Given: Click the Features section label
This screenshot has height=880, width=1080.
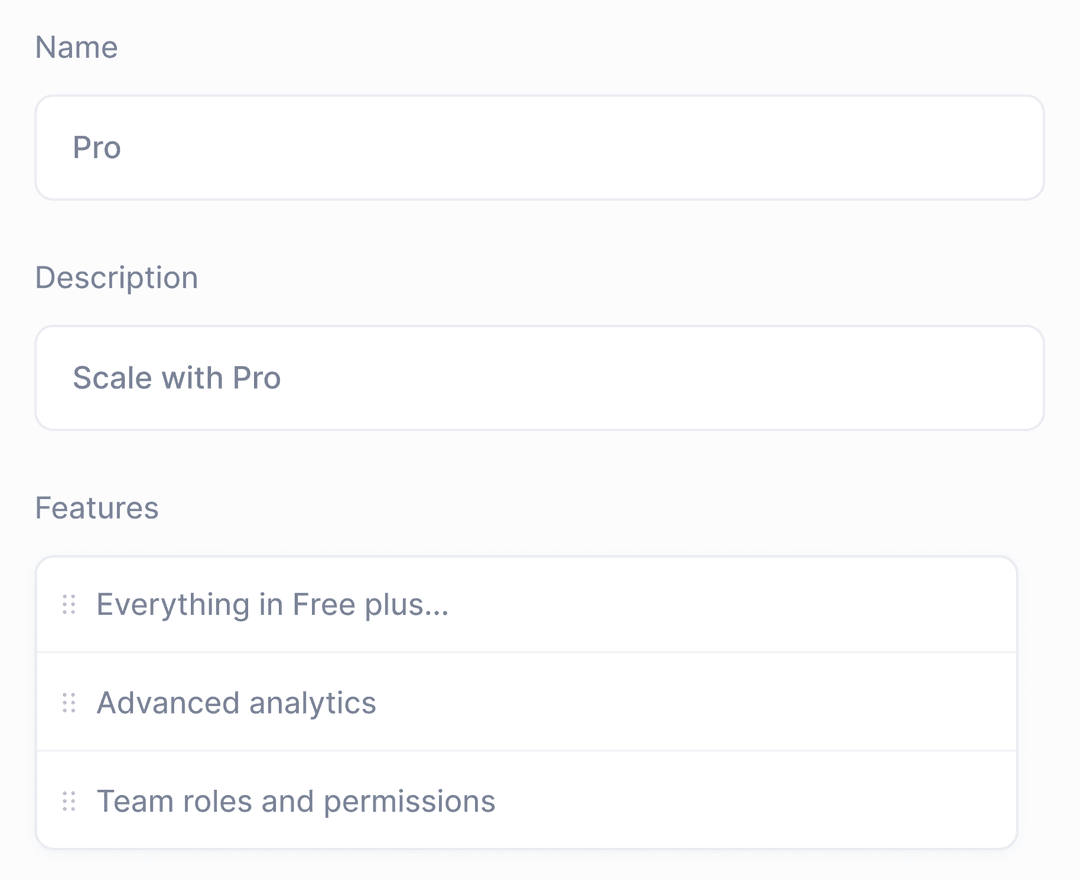Looking at the screenshot, I should (x=96, y=508).
